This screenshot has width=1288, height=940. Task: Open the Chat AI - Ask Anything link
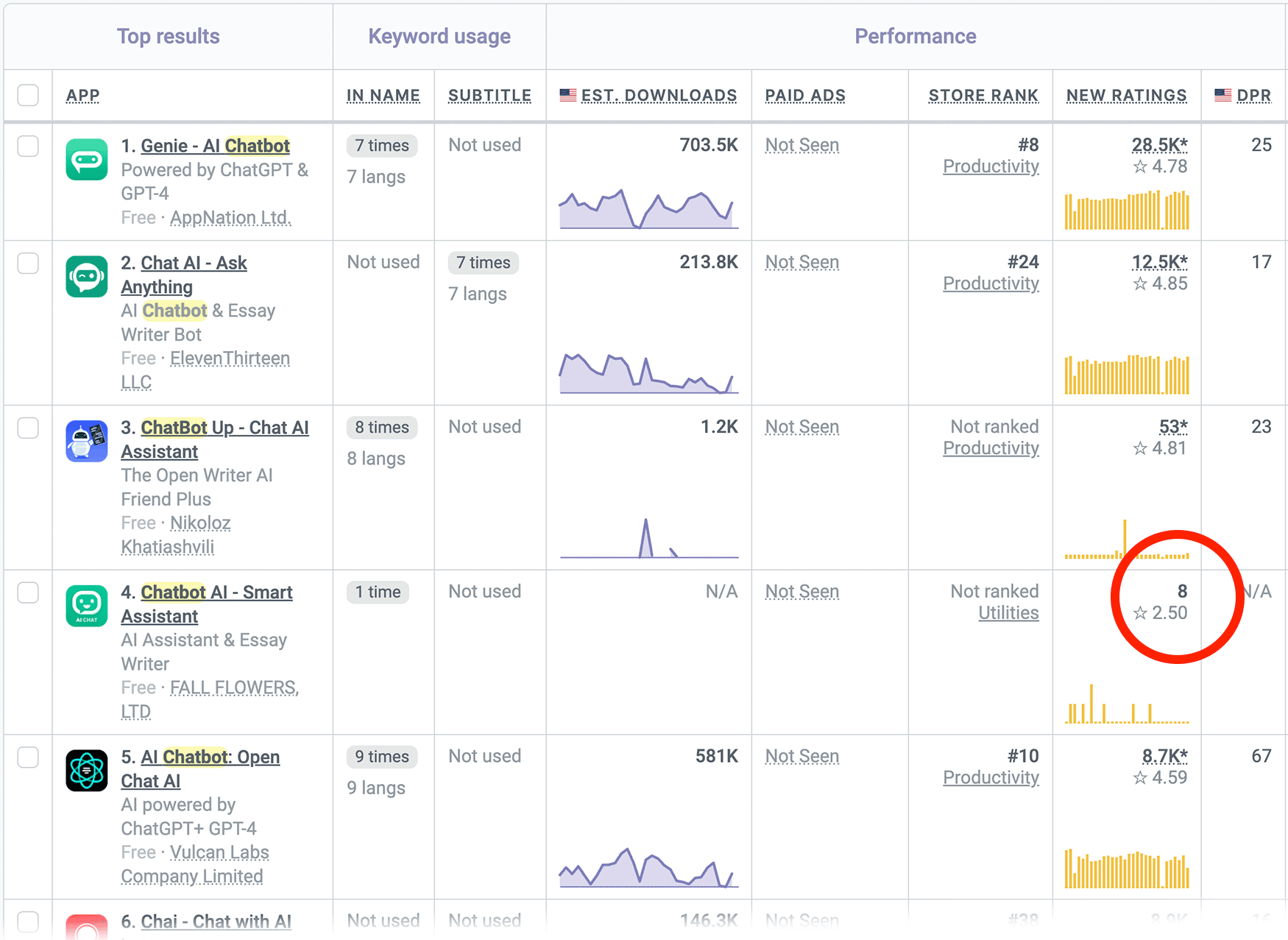coord(184,275)
